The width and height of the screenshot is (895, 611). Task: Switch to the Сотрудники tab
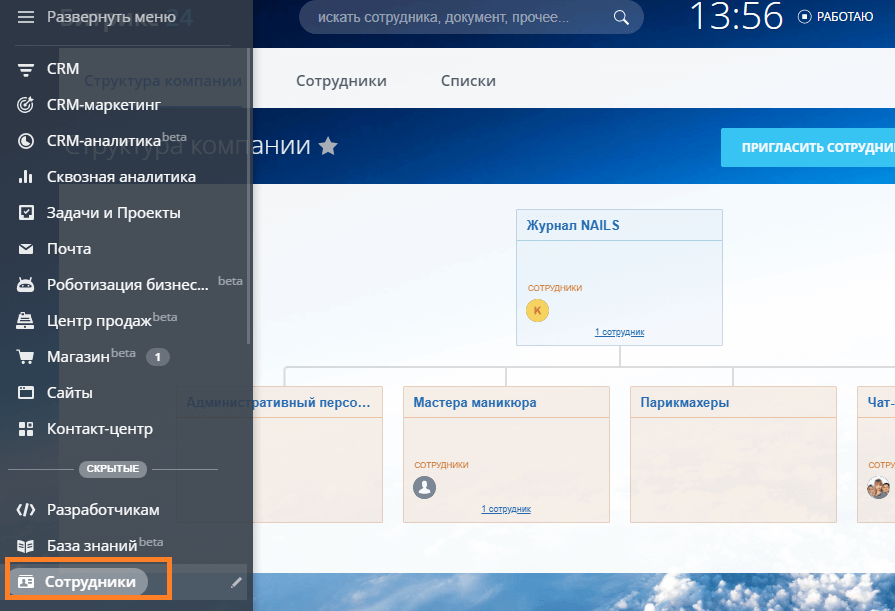coord(341,81)
